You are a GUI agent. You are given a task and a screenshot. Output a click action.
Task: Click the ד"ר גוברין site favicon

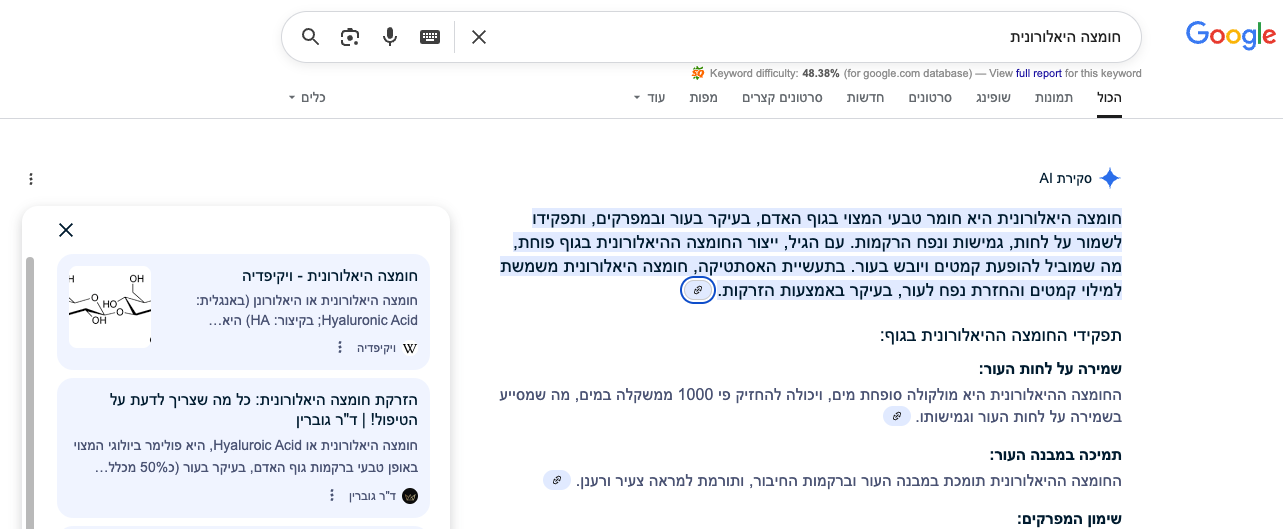(x=410, y=495)
